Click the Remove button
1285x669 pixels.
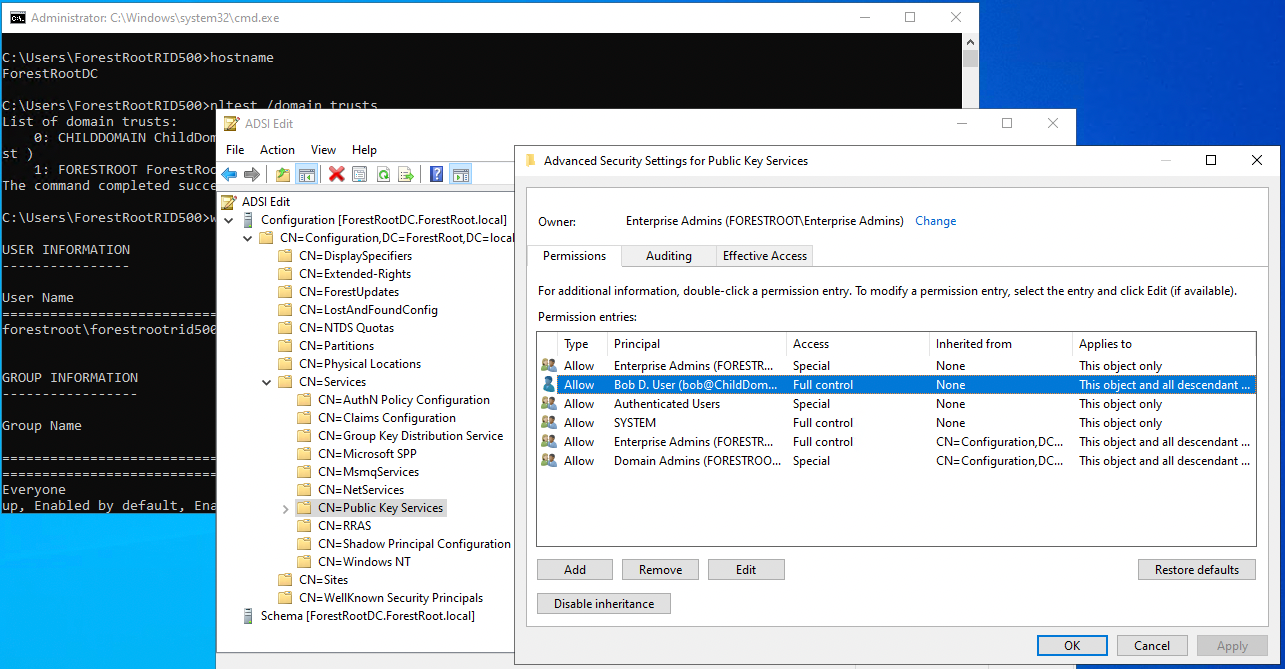660,569
